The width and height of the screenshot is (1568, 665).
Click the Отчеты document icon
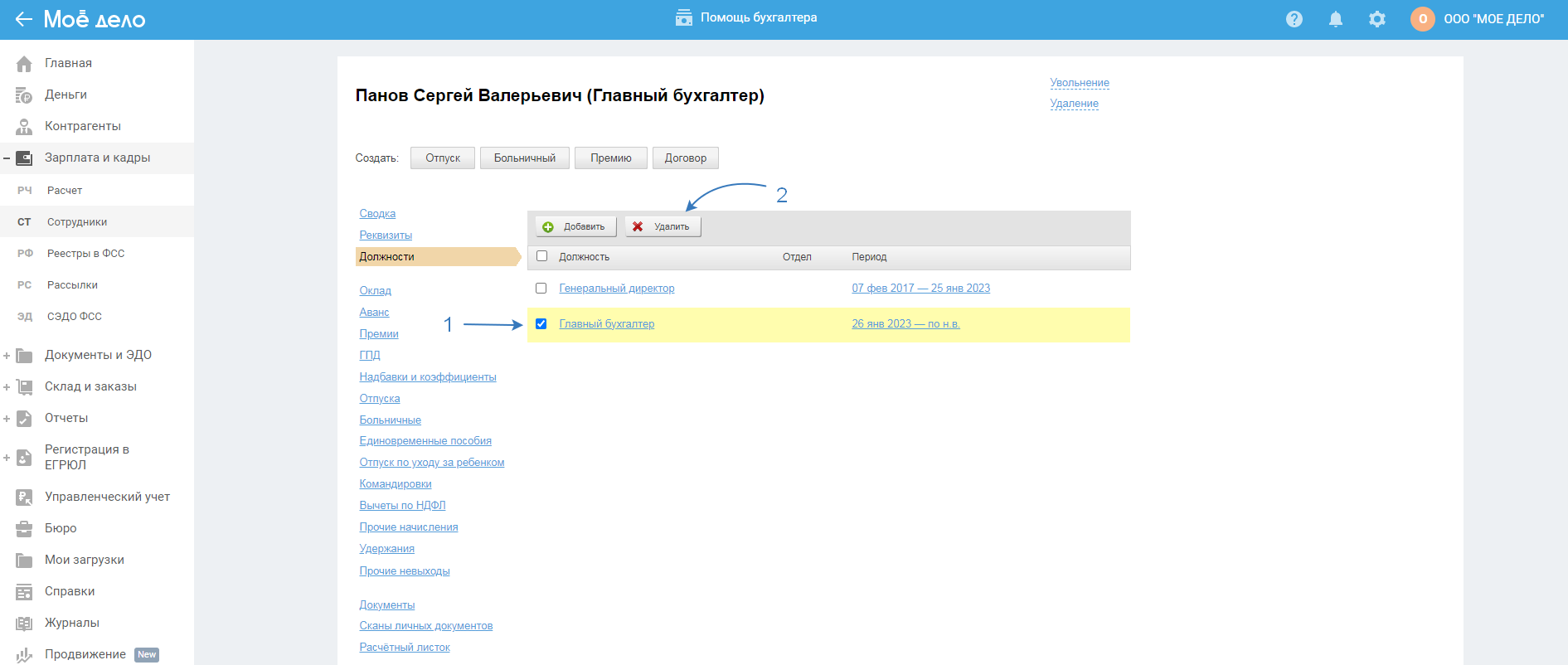click(24, 419)
